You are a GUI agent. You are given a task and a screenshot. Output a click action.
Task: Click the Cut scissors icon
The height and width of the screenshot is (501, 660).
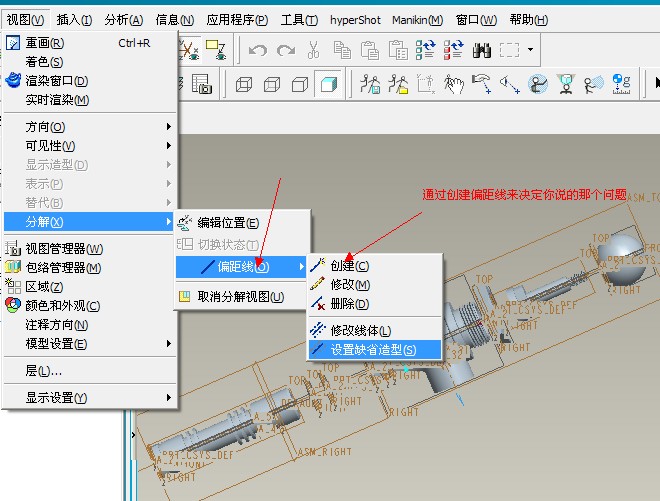tap(313, 50)
